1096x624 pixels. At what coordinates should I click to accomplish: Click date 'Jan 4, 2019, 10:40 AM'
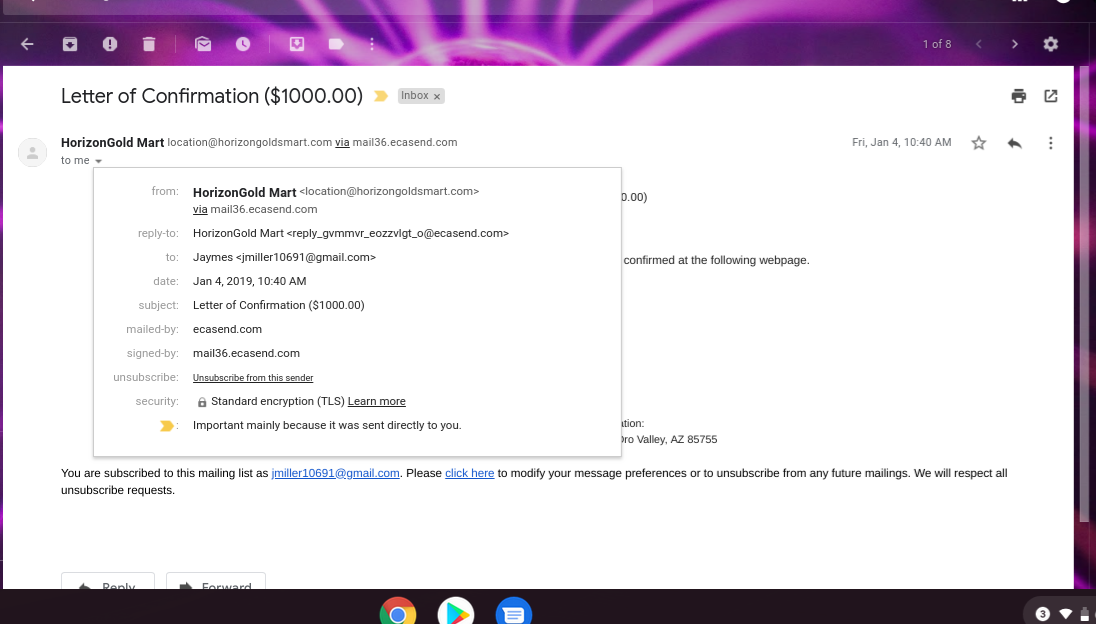[x=250, y=282]
